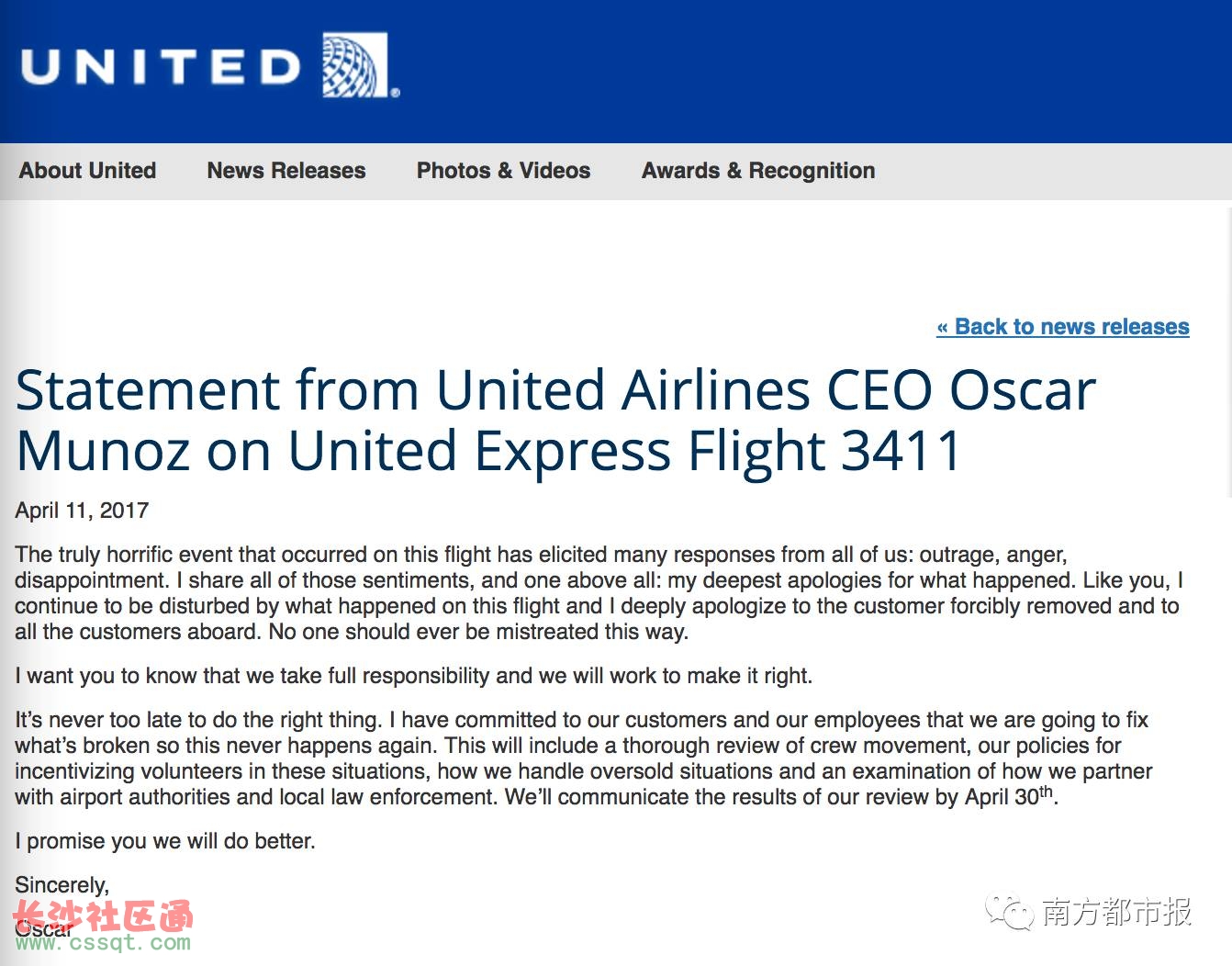The height and width of the screenshot is (966, 1232).
Task: Click the WeChat icon watermark
Action: 1008,912
